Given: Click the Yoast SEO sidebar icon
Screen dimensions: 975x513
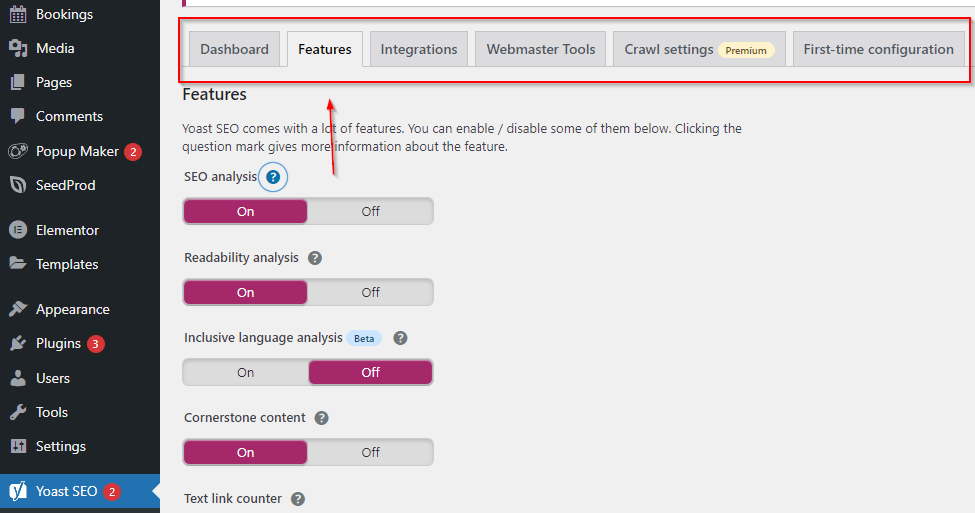Looking at the screenshot, I should pyautogui.click(x=17, y=491).
